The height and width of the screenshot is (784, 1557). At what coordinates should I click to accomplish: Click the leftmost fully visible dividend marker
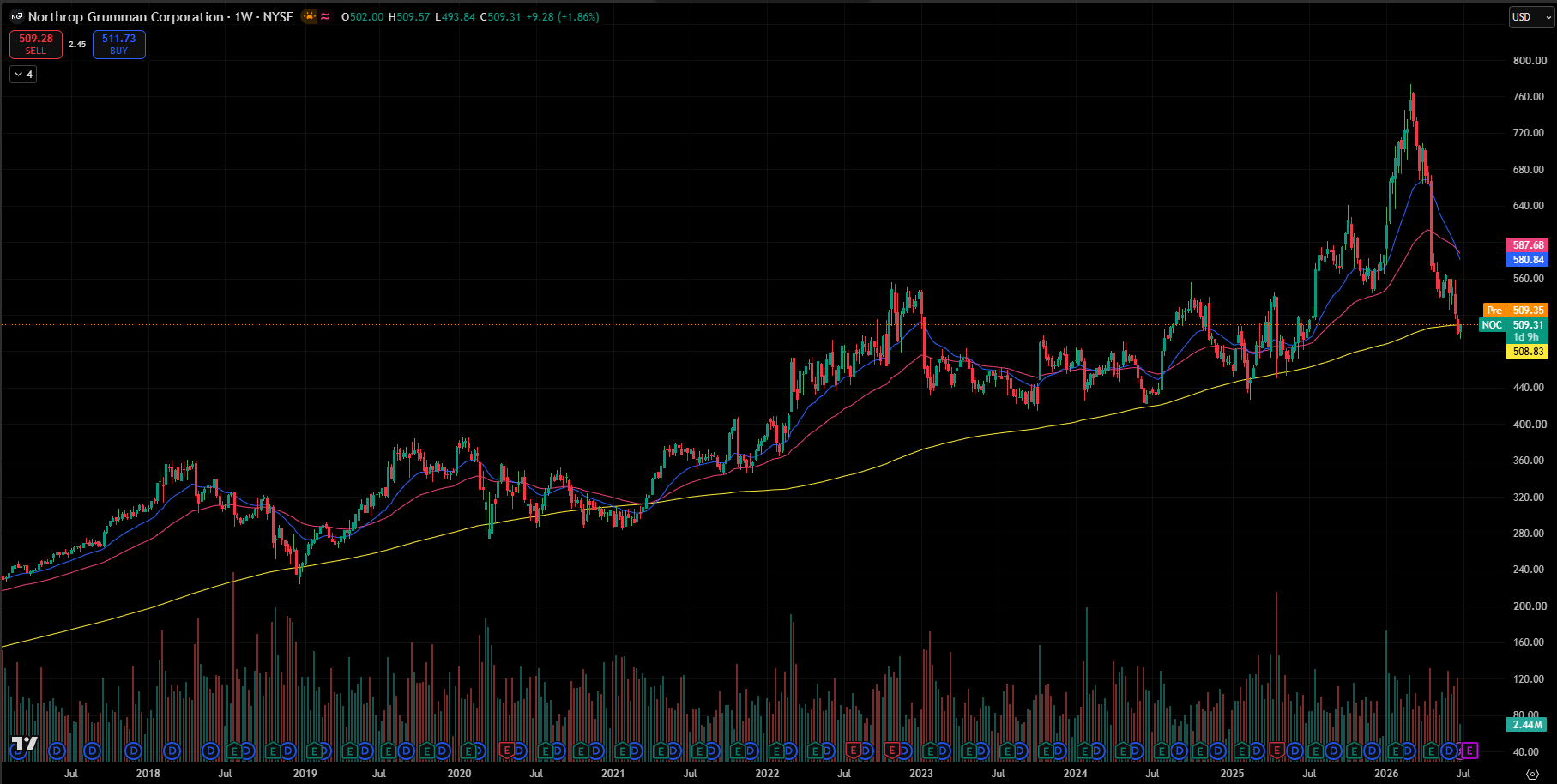pyautogui.click(x=57, y=751)
